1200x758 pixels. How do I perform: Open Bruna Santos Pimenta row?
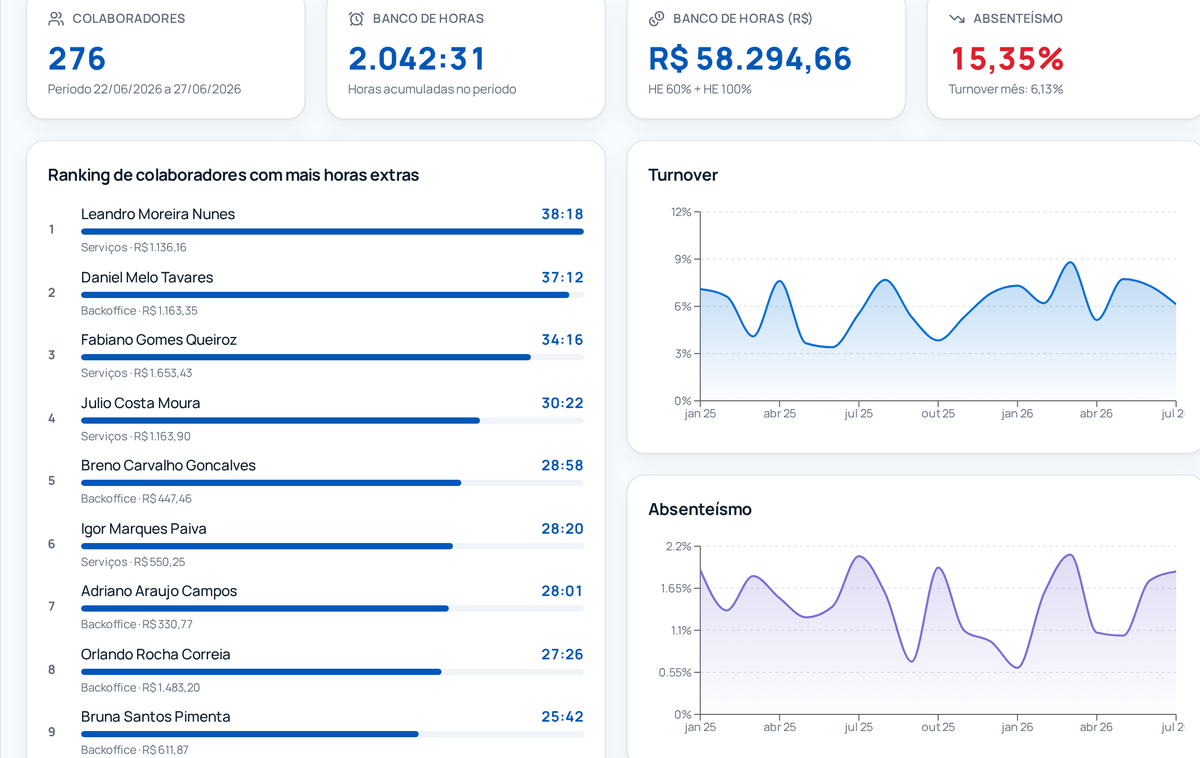pyautogui.click(x=316, y=732)
